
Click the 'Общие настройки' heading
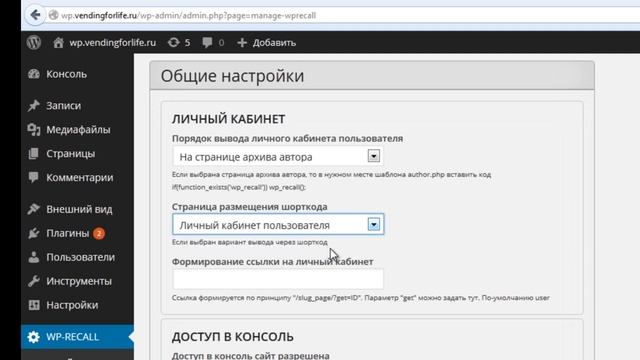tap(232, 76)
